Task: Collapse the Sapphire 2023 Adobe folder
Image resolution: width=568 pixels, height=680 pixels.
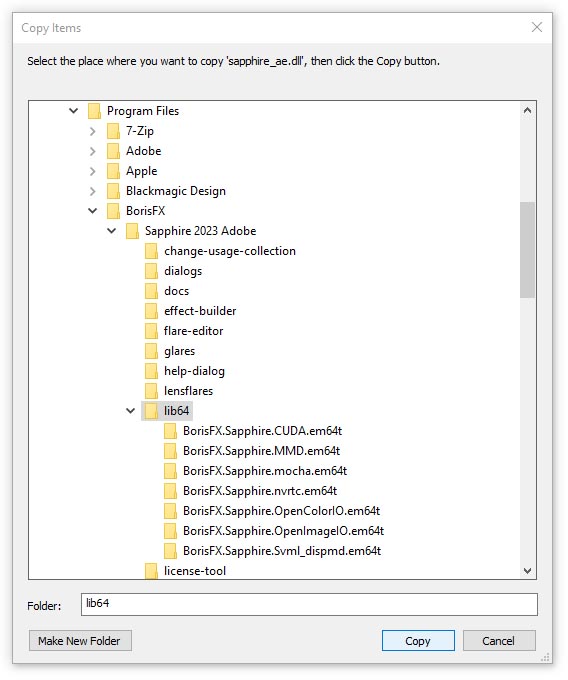Action: point(111,231)
